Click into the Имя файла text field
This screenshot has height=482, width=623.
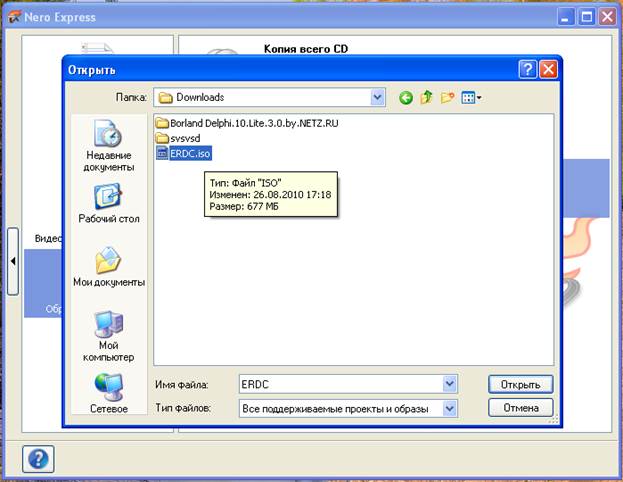[x=341, y=384]
